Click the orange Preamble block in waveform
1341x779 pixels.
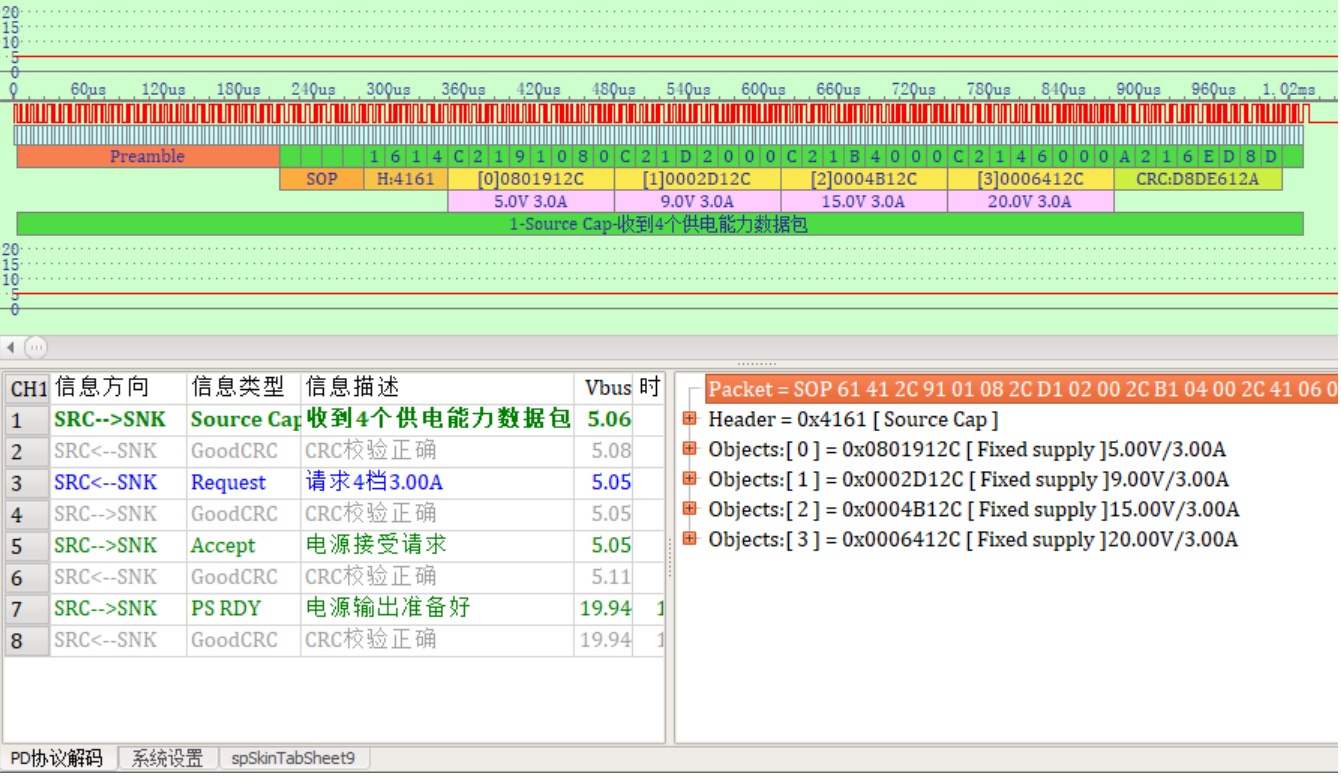pyautogui.click(x=147, y=157)
